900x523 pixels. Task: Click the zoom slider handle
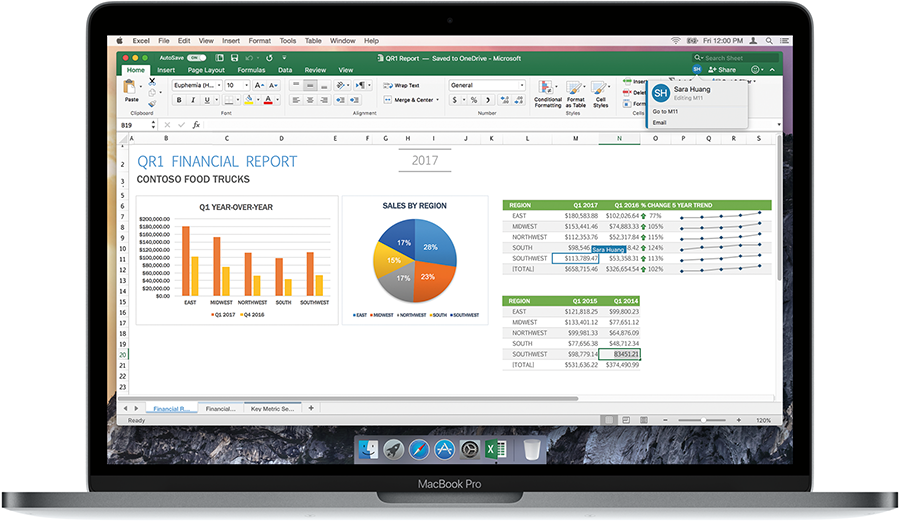[x=703, y=420]
